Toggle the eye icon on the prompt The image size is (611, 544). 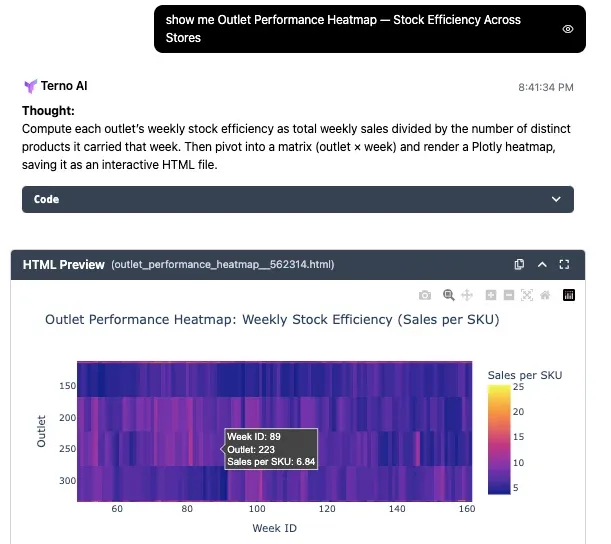click(x=568, y=29)
